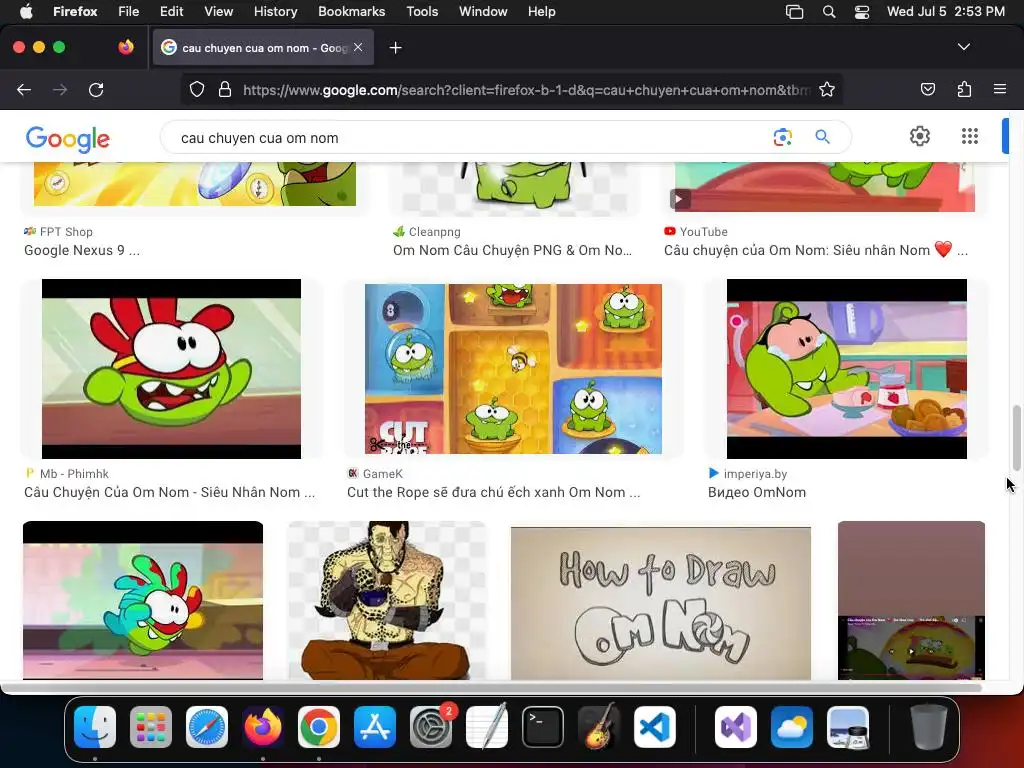Open Launchpad from the Dock
This screenshot has width=1024, height=768.
(151, 727)
